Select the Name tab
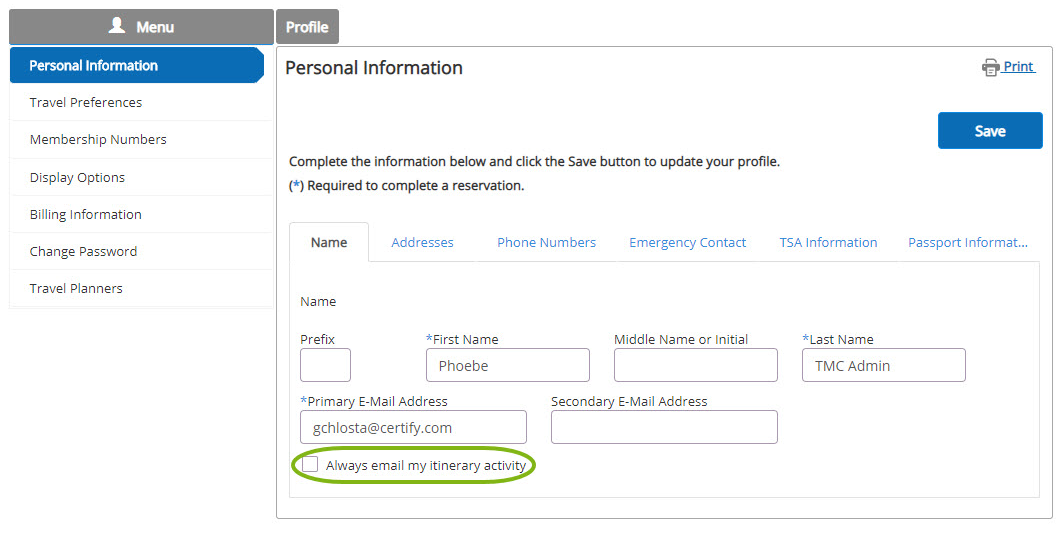The height and width of the screenshot is (534, 1059). point(329,242)
